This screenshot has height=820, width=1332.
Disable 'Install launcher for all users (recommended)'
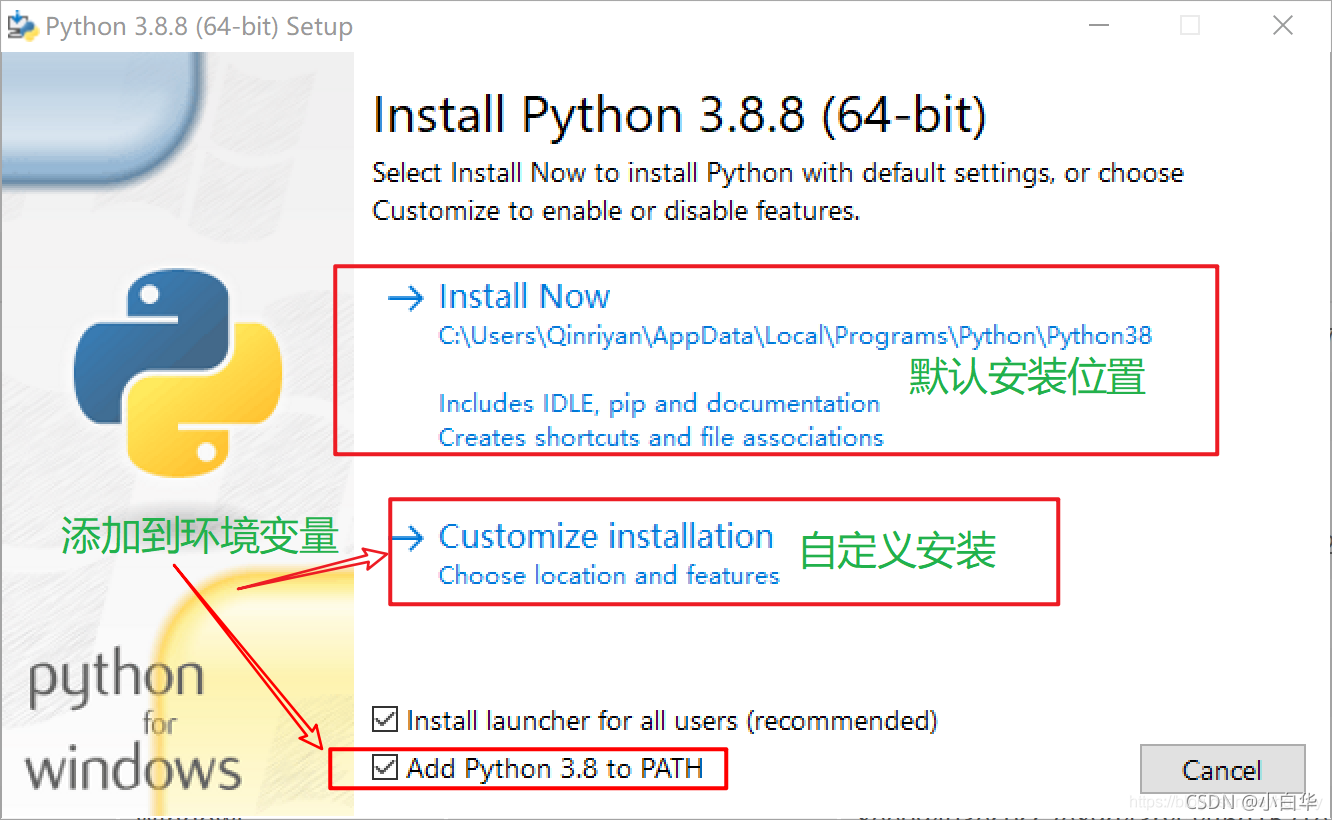(385, 720)
